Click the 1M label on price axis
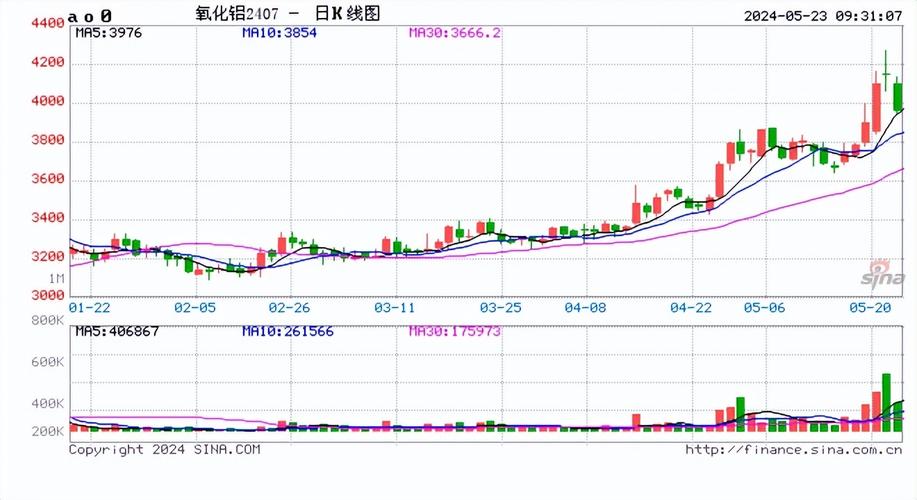 click(x=57, y=279)
